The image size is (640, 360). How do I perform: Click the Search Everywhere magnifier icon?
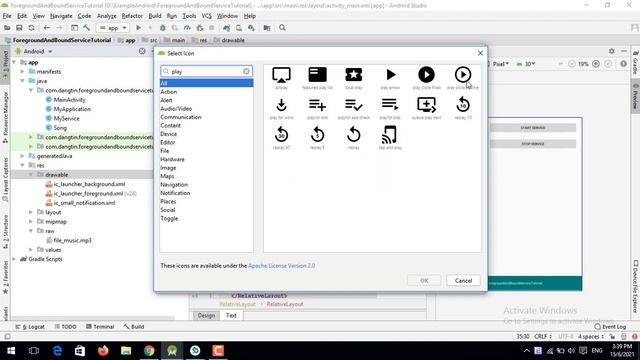[x=282, y=28]
